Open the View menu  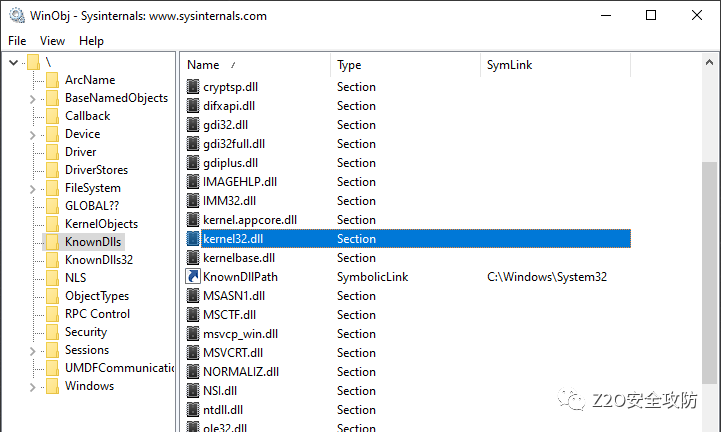(x=52, y=41)
